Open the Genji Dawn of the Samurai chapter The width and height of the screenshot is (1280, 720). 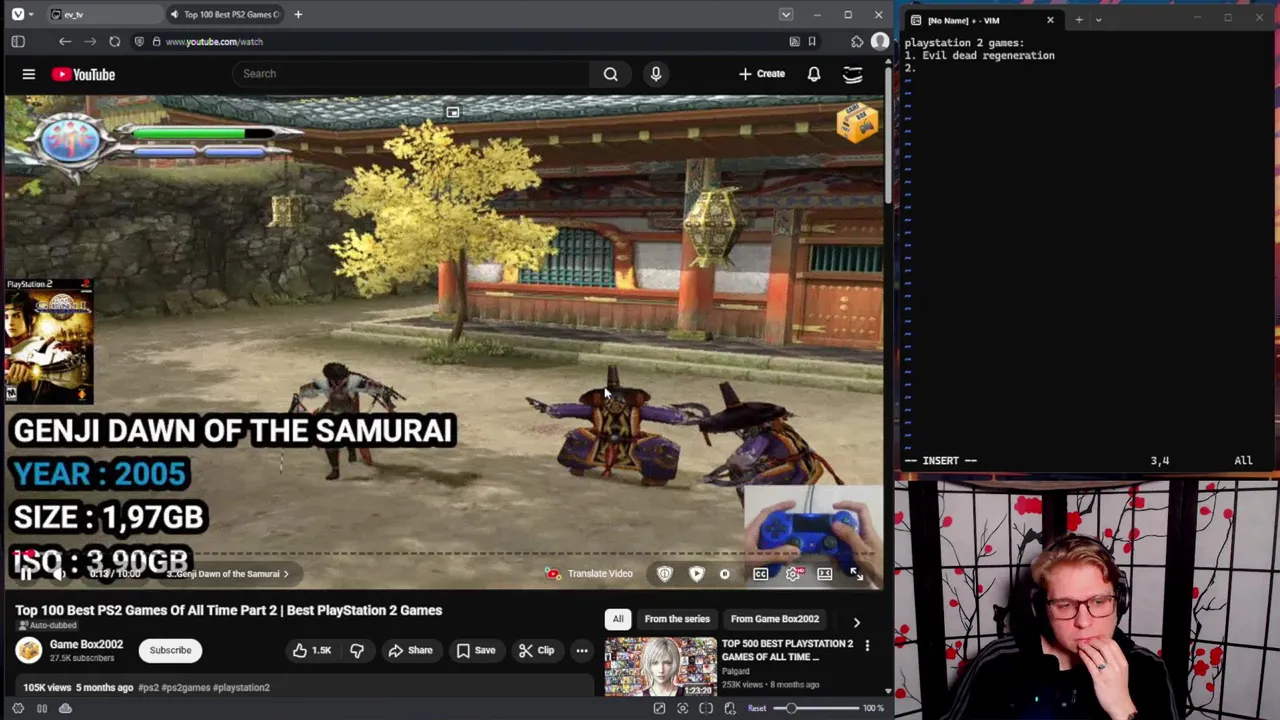click(228, 574)
